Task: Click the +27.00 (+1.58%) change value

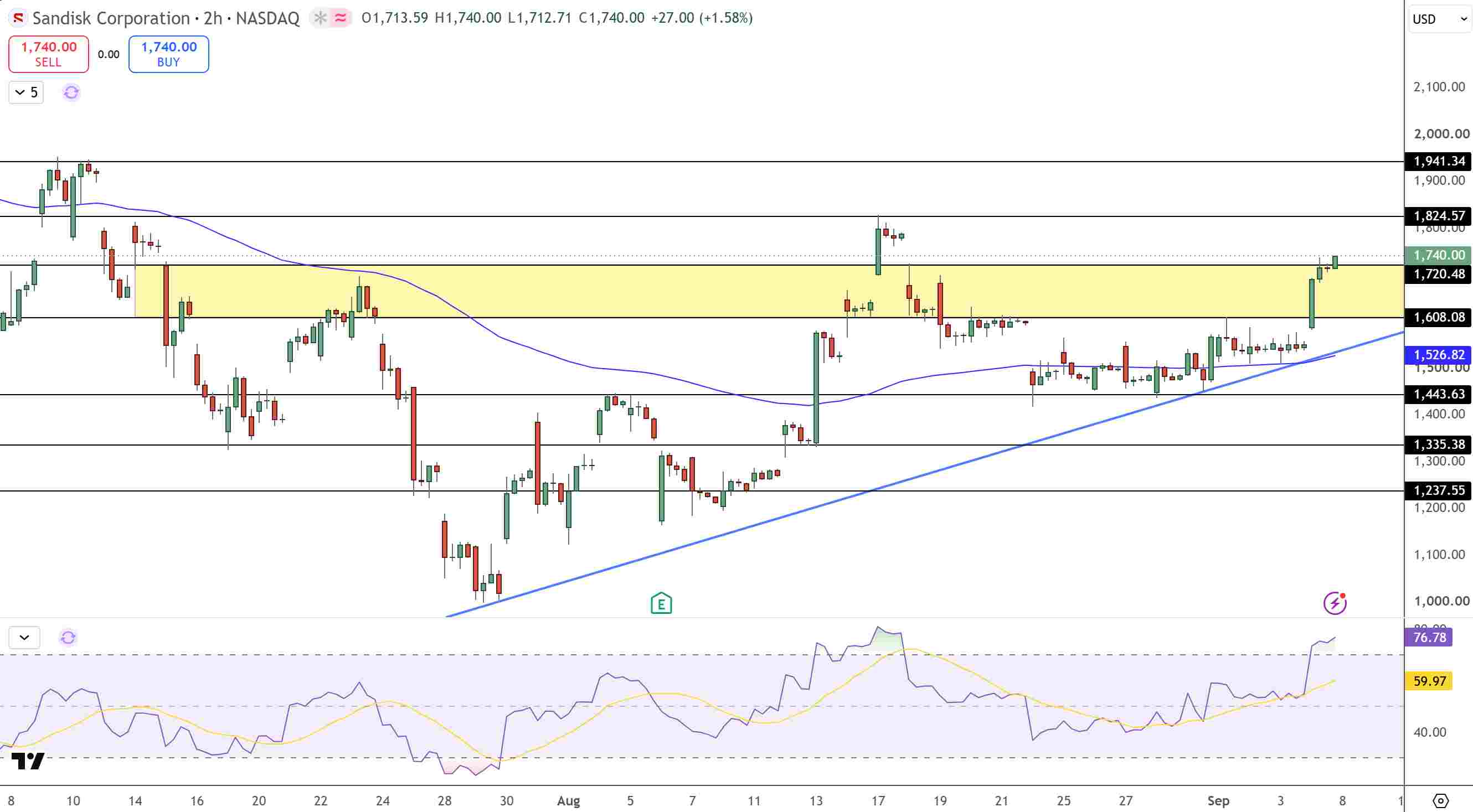Action: (x=702, y=18)
